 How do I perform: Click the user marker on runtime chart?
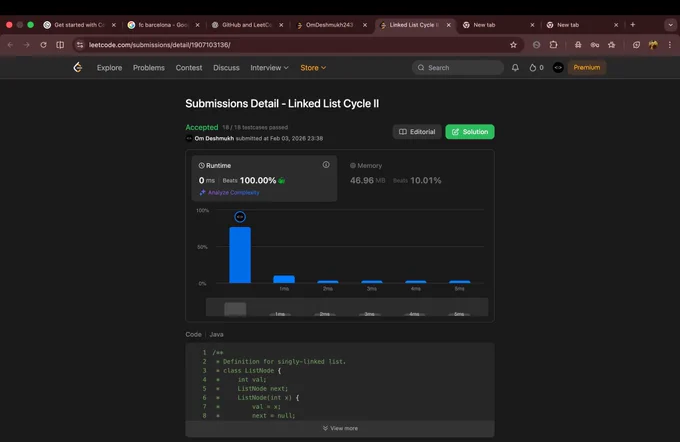240,217
